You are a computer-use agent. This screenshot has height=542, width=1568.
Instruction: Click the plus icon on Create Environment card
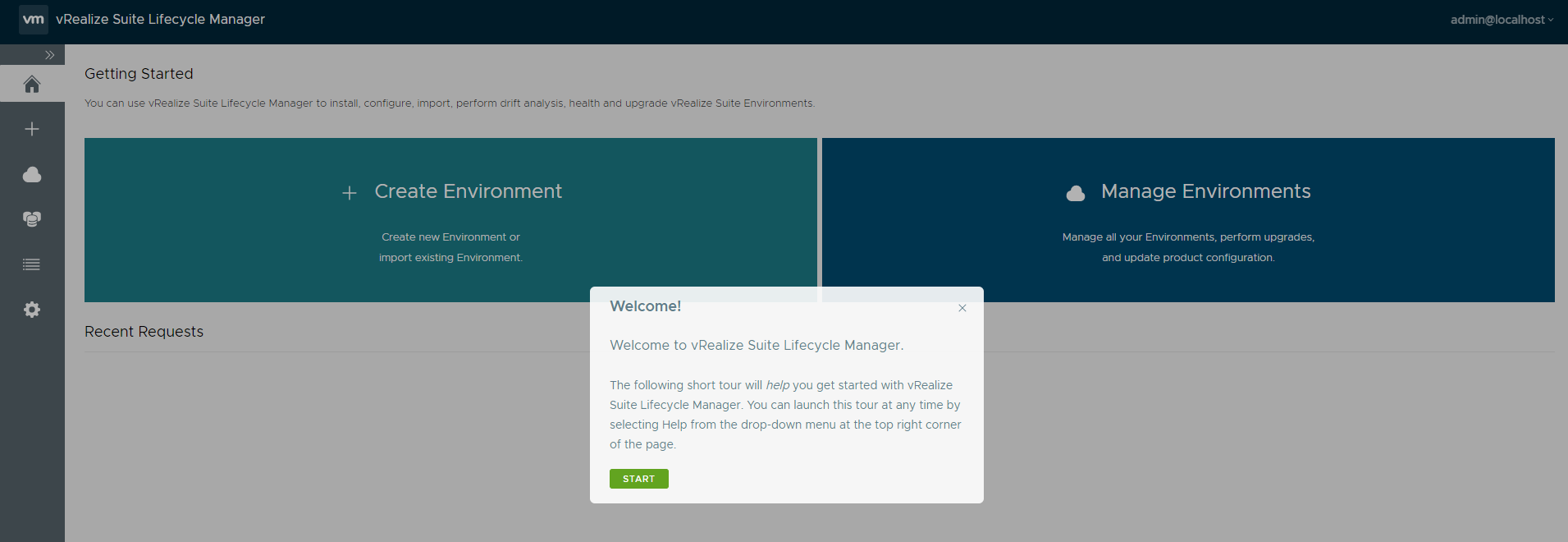click(350, 193)
